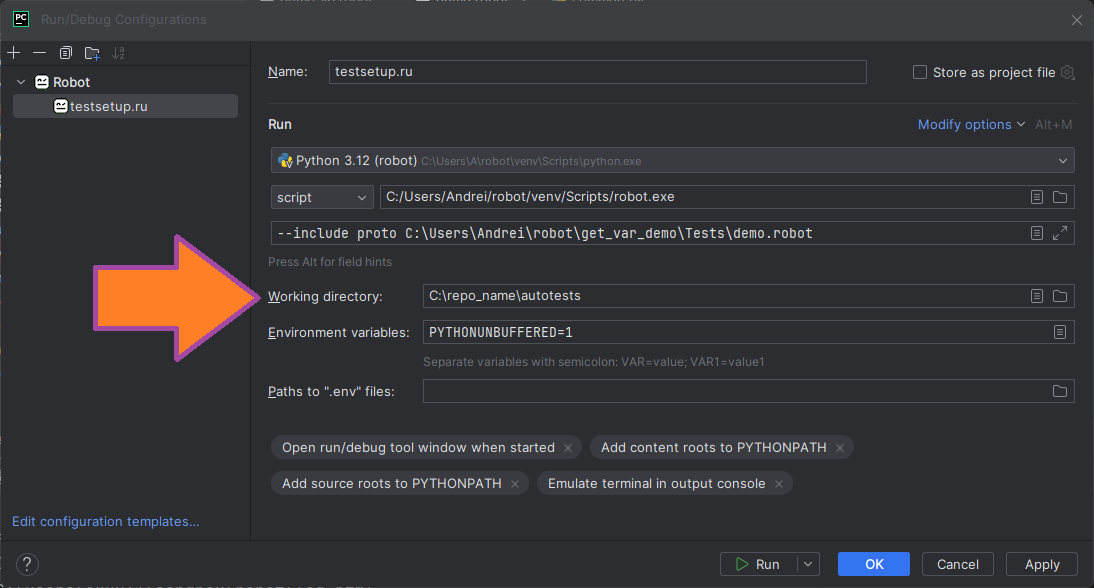Image resolution: width=1094 pixels, height=588 pixels.
Task: Switch the script/module dropdown
Action: point(322,197)
